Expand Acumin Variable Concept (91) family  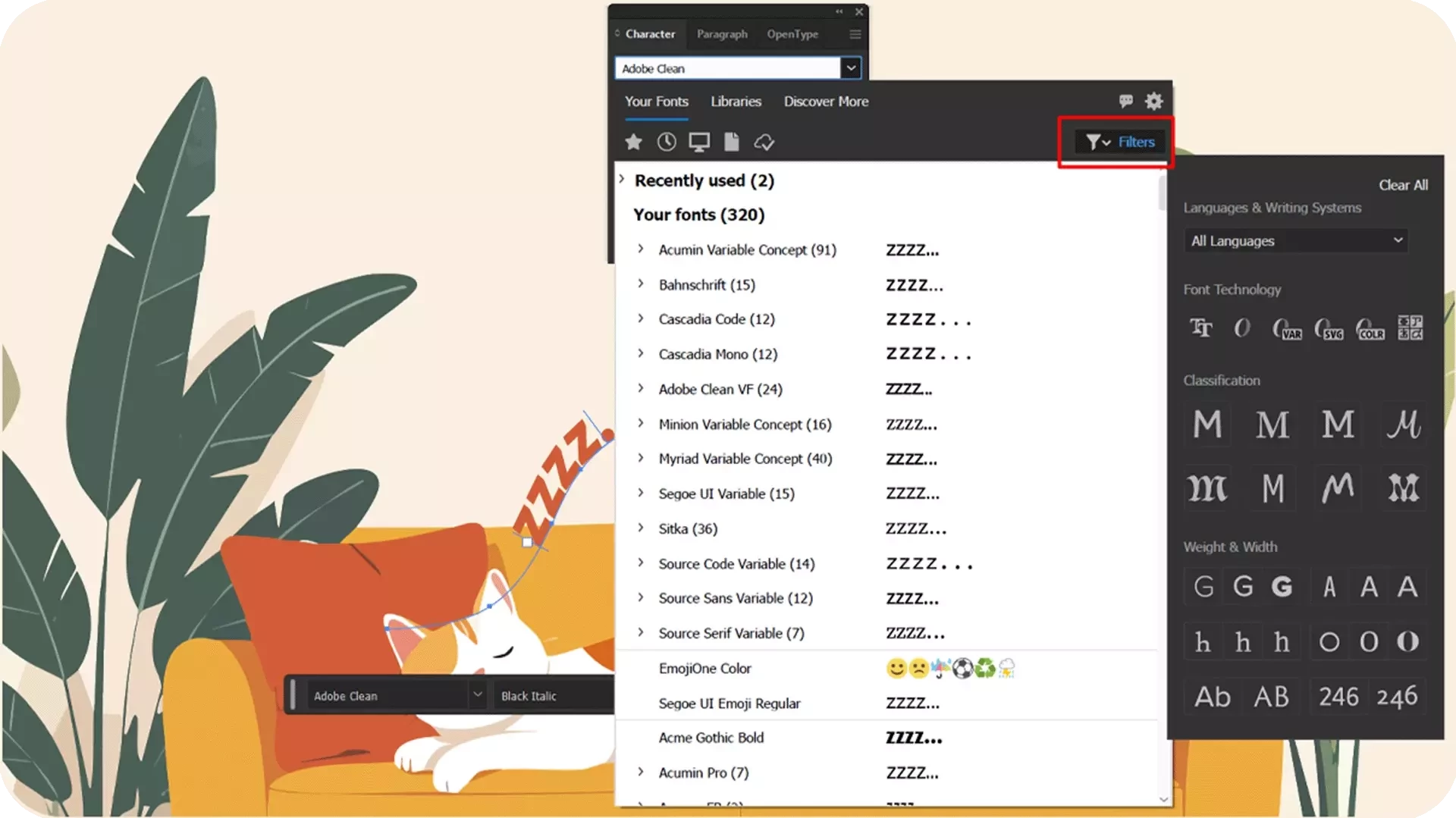tap(641, 249)
